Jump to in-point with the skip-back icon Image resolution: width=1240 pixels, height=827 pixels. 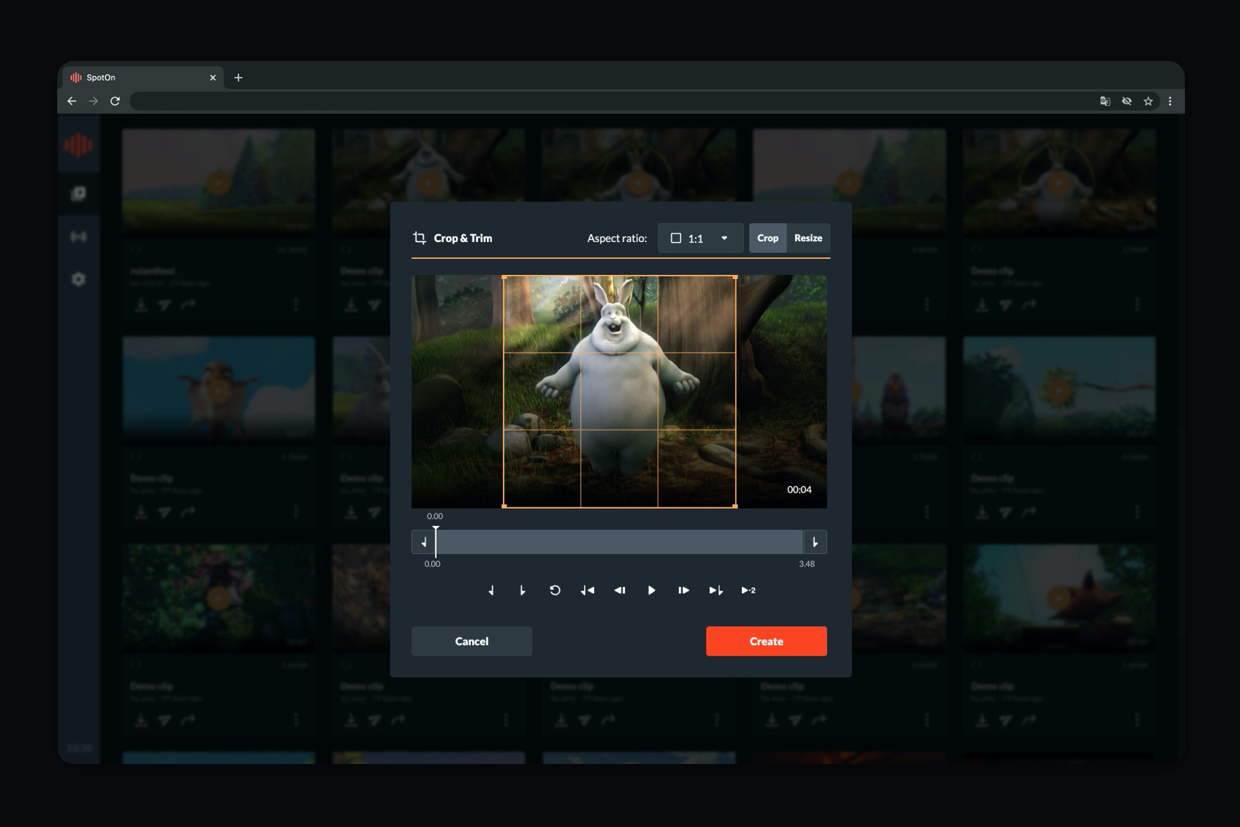click(587, 591)
